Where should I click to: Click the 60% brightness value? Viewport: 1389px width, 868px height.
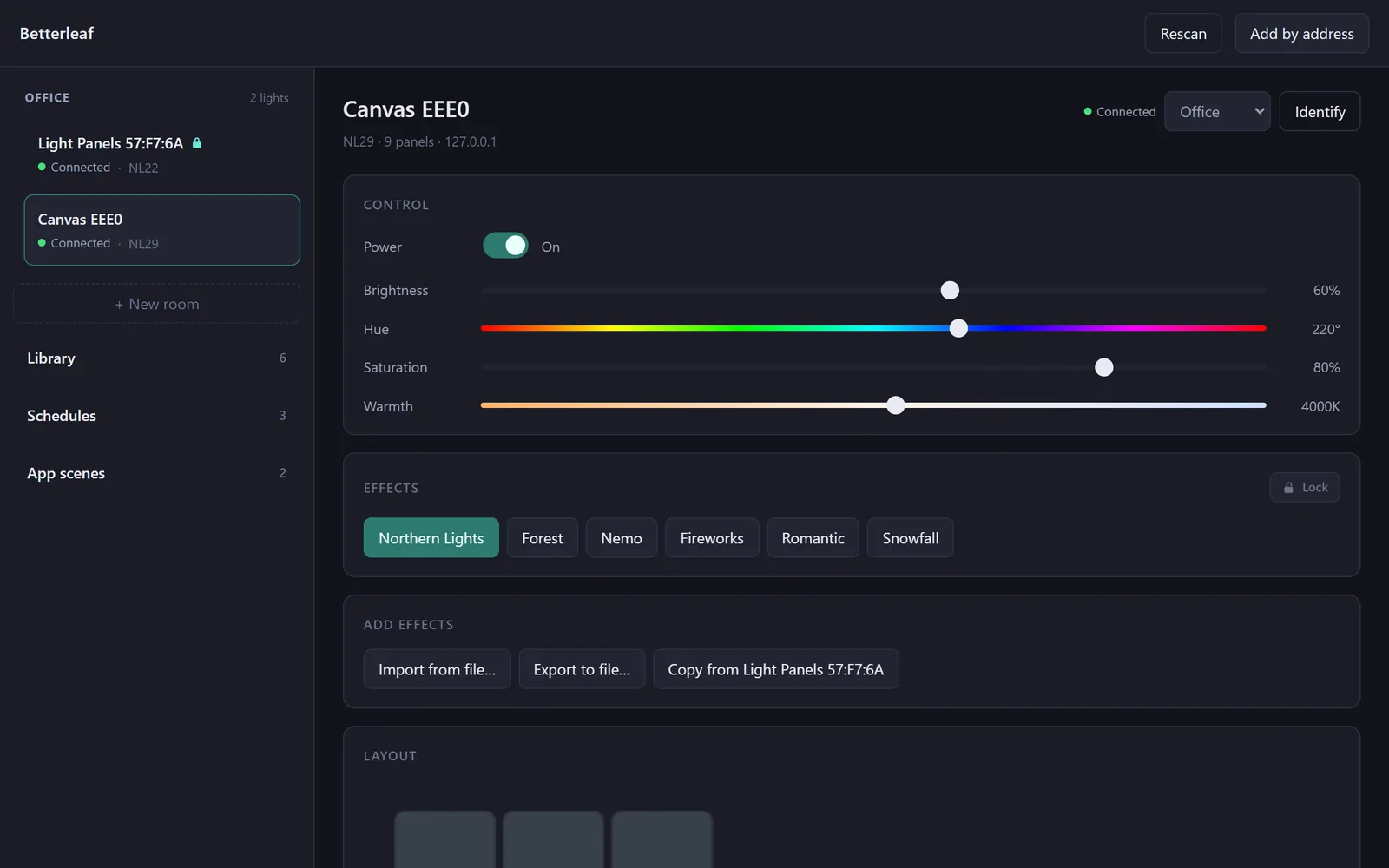[x=1326, y=290]
